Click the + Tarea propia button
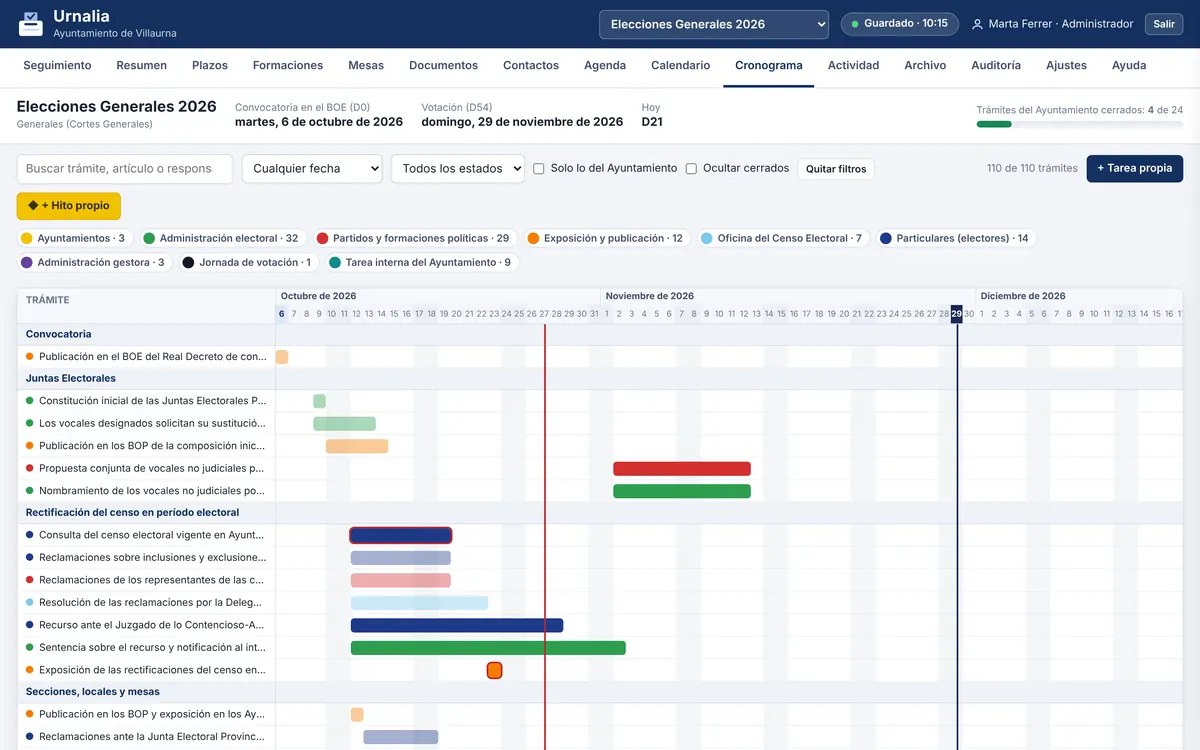This screenshot has width=1200, height=750. click(x=1135, y=168)
